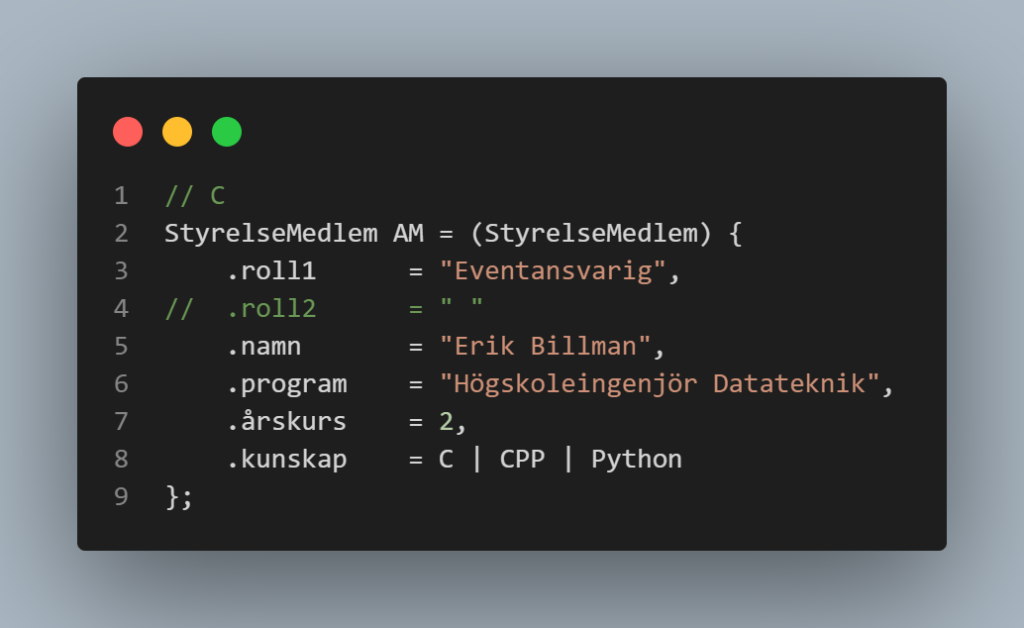Click the .kunskap field name
This screenshot has height=628, width=1024.
(x=287, y=460)
